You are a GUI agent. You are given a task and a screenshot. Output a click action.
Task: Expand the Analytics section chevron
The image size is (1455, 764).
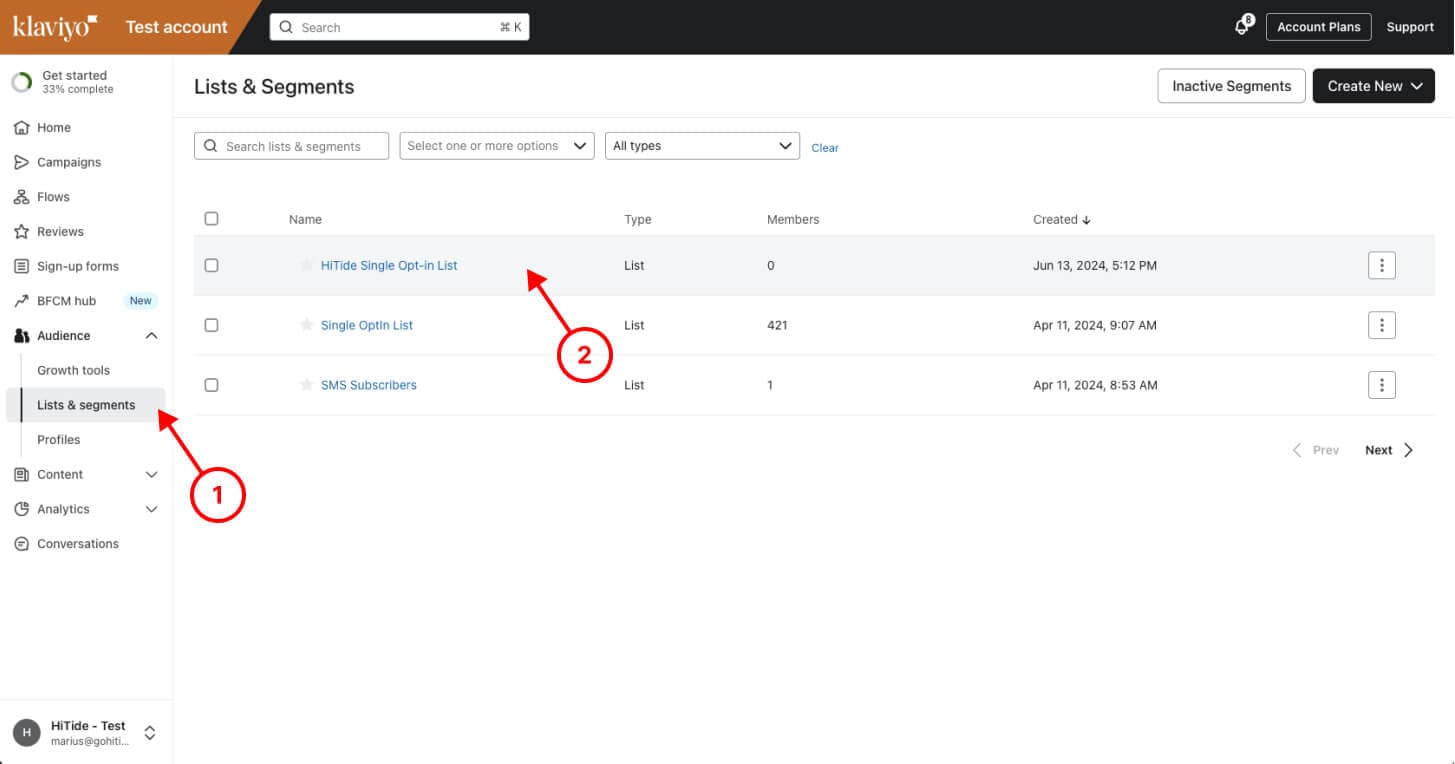152,509
